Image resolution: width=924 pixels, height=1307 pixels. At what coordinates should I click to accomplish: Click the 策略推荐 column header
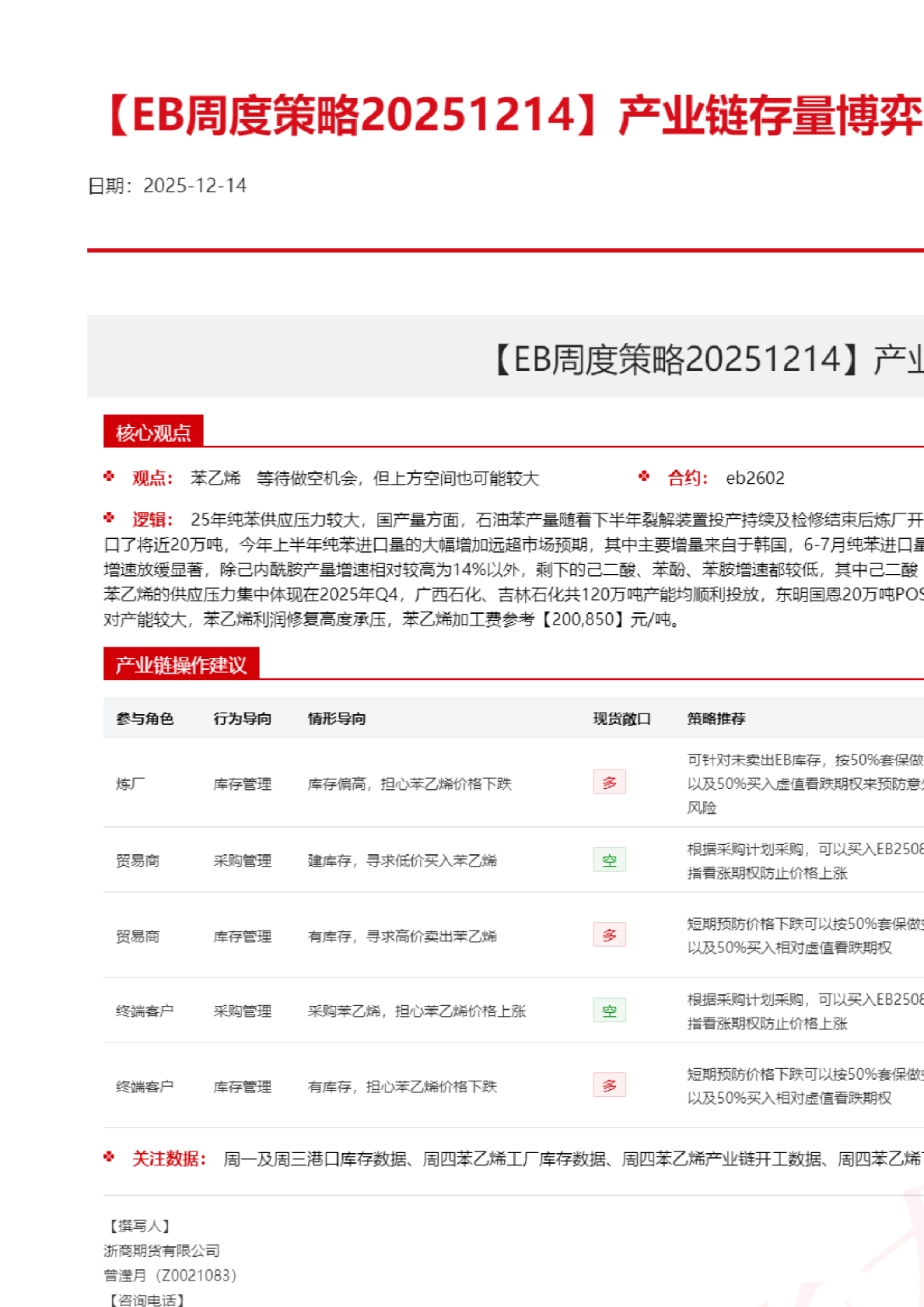click(716, 719)
